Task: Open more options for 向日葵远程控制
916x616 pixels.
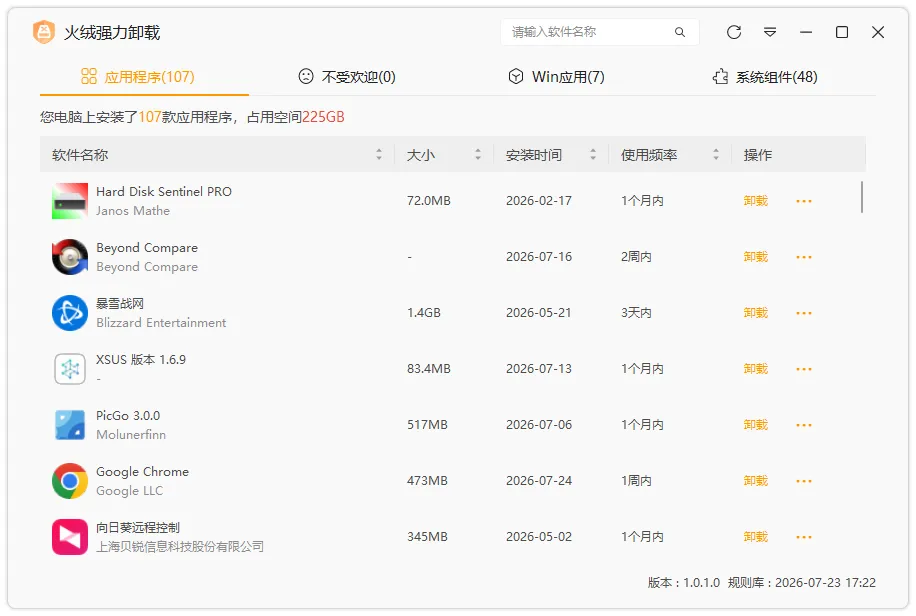Action: coord(804,537)
